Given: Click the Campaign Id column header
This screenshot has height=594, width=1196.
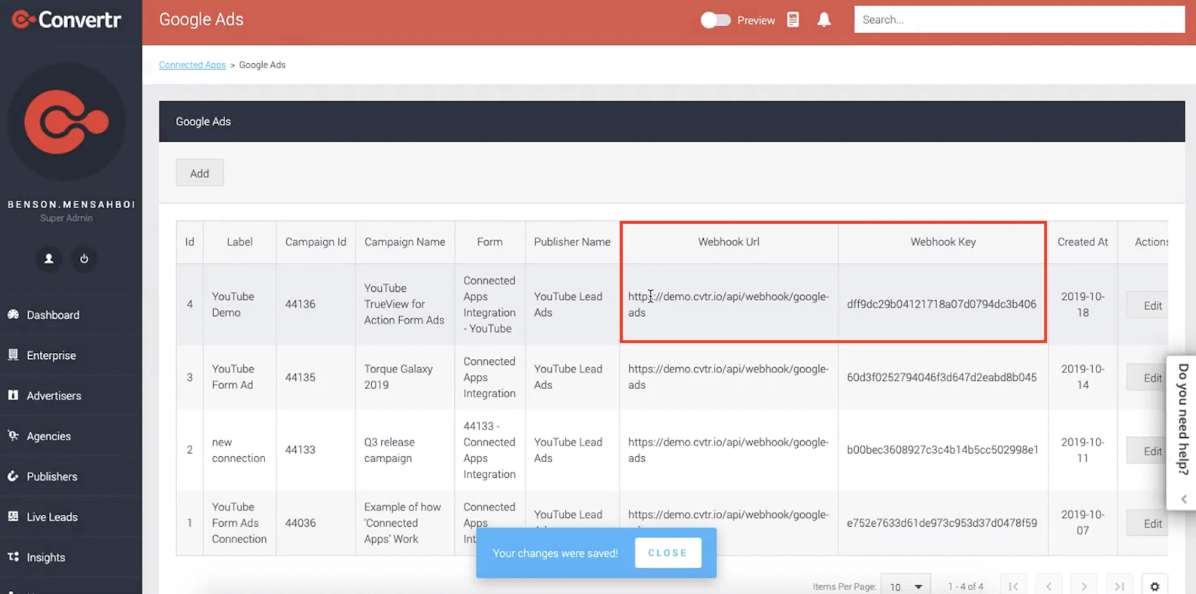Looking at the screenshot, I should point(316,242).
